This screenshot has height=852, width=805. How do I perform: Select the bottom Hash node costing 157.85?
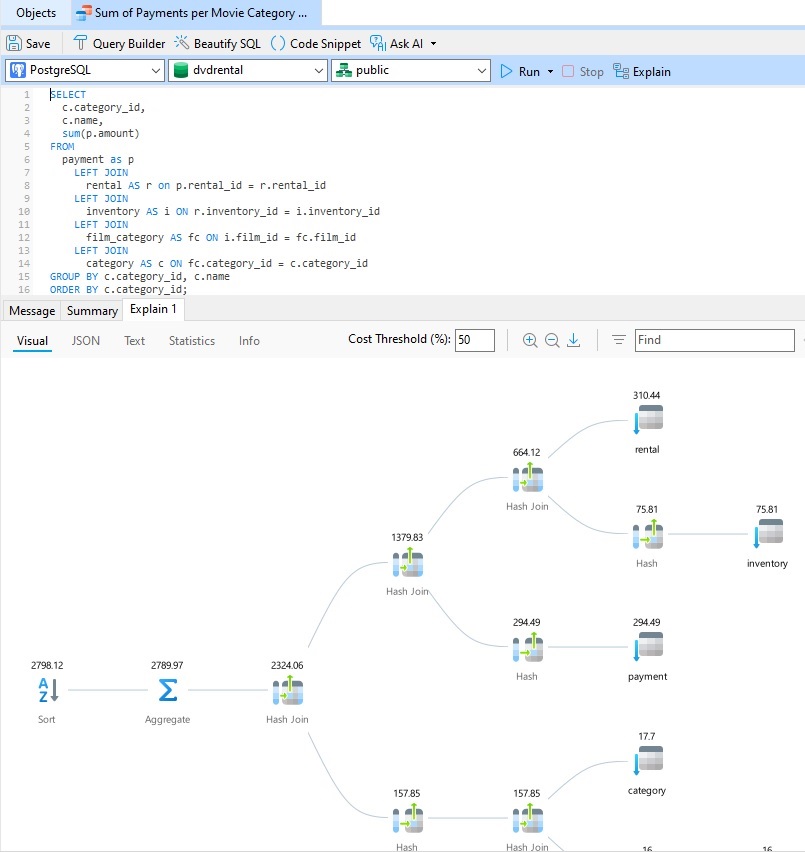coord(407,819)
